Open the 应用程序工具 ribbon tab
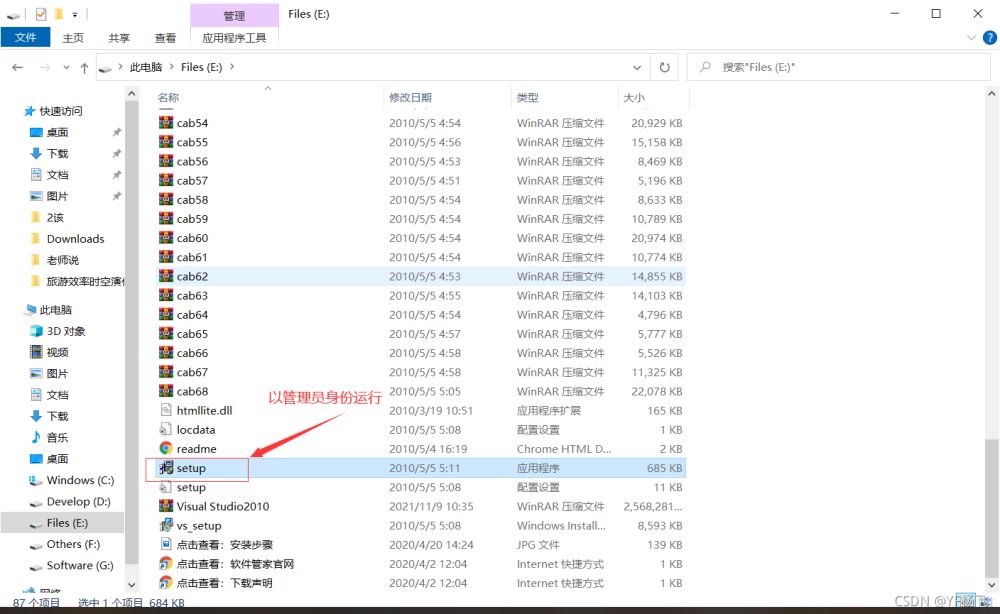Viewport: 1000px width, 614px height. [234, 38]
